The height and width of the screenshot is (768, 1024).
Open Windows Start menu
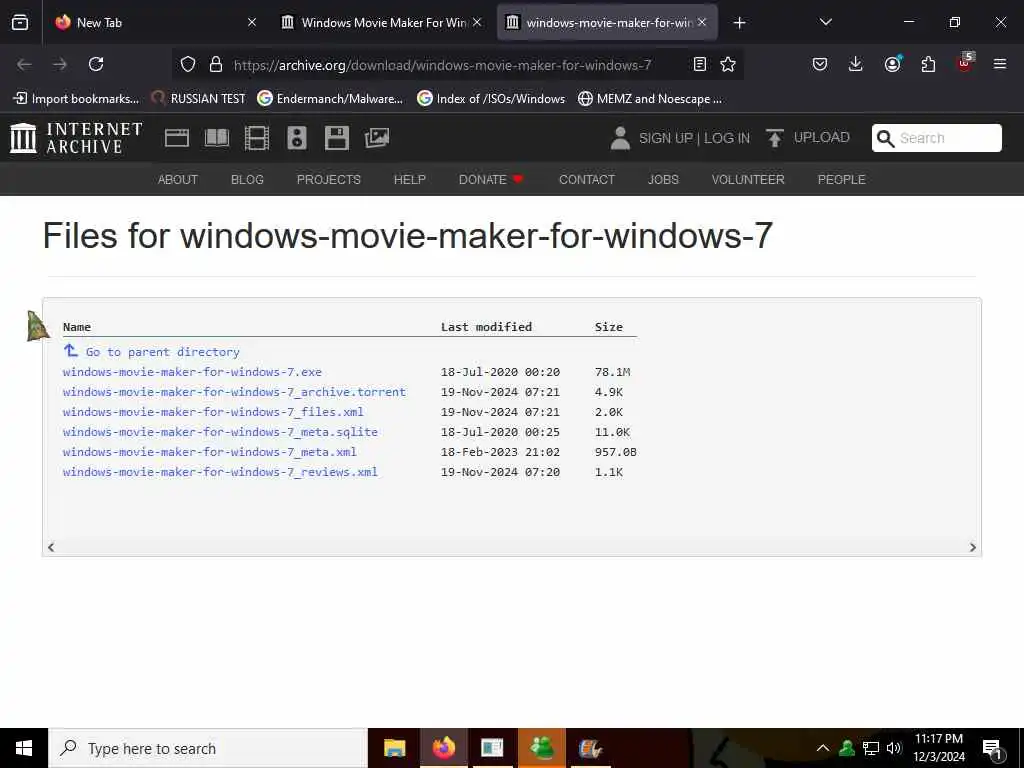[24, 748]
